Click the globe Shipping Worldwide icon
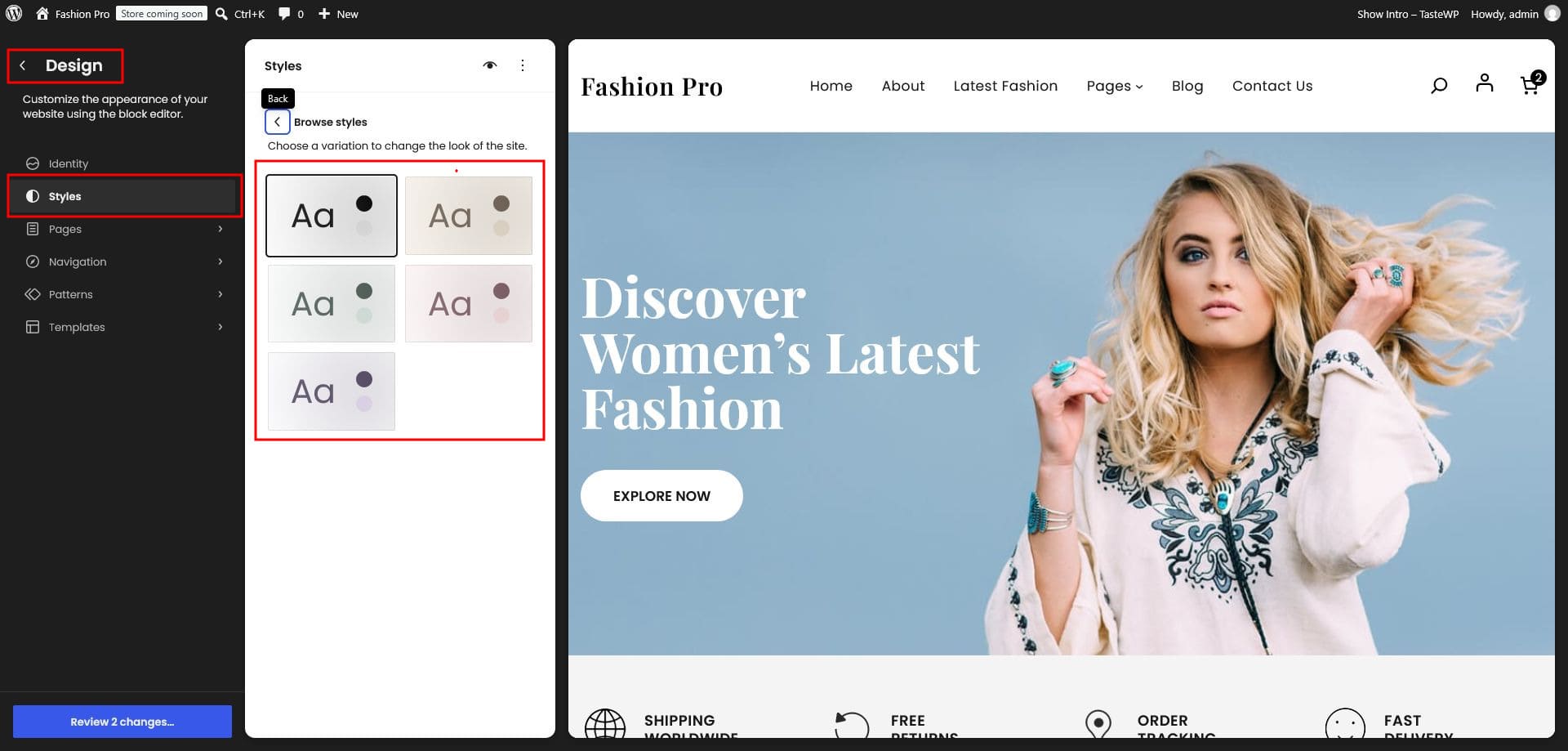 click(605, 723)
